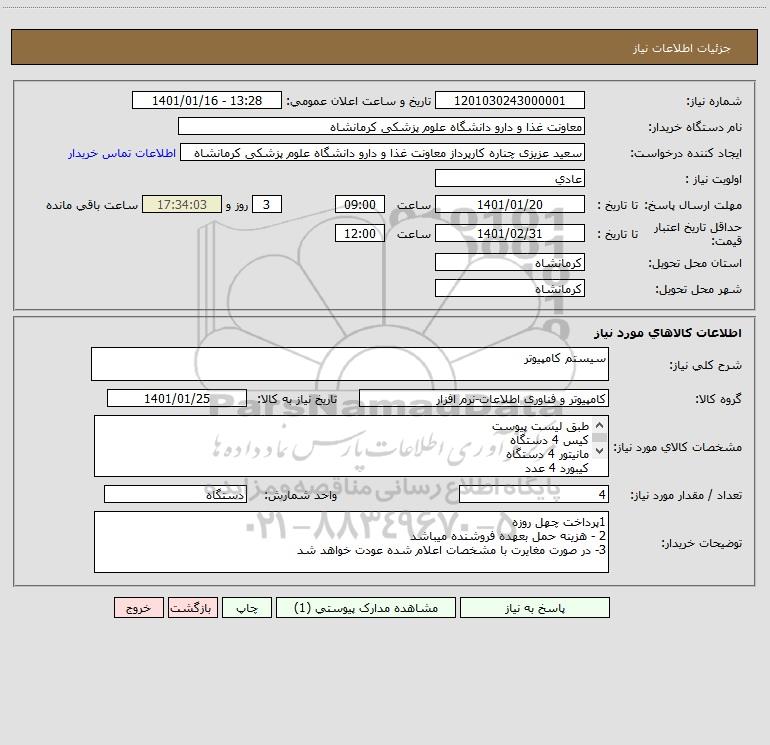
Task: Click the unit of measure field دستگاه
Action: click(175, 495)
